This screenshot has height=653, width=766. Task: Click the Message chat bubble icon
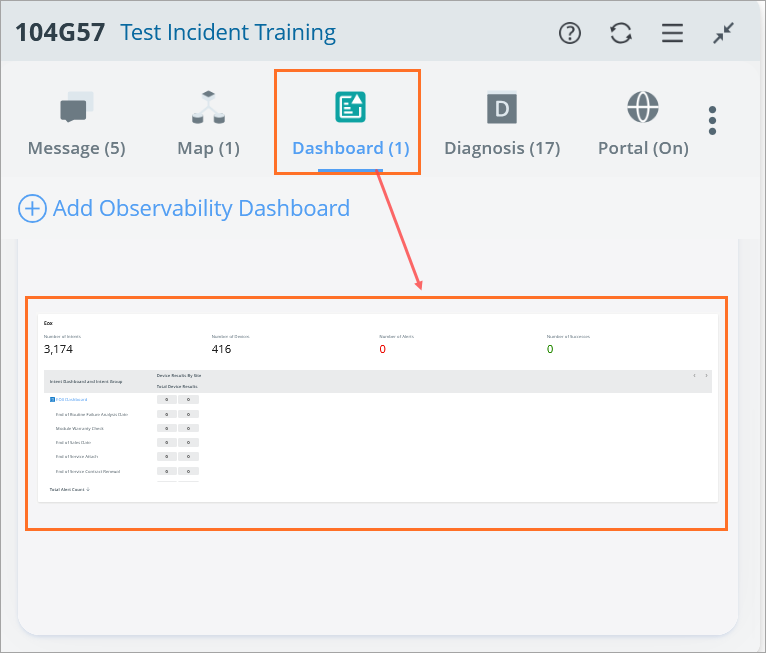coord(76,106)
